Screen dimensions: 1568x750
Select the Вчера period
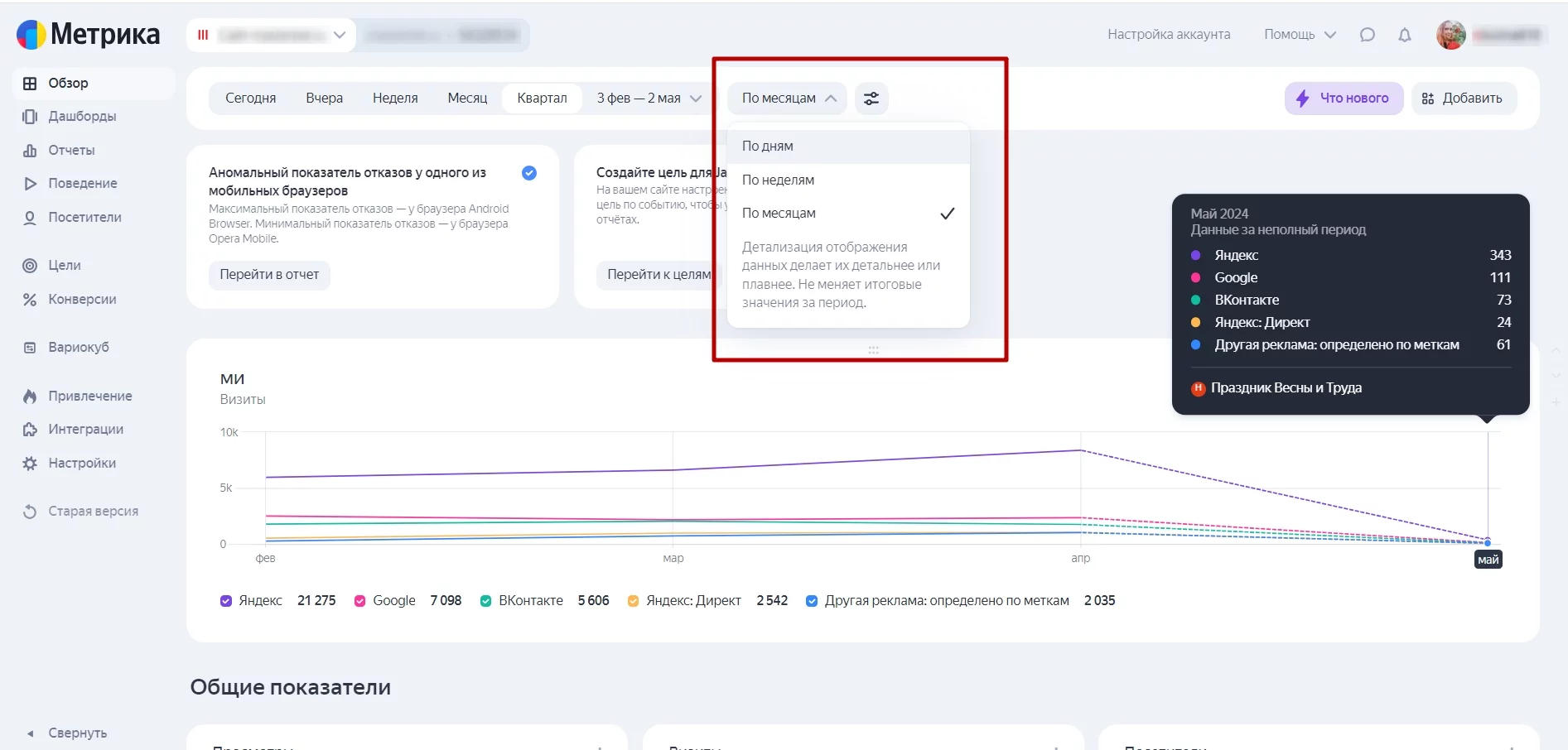tap(325, 98)
